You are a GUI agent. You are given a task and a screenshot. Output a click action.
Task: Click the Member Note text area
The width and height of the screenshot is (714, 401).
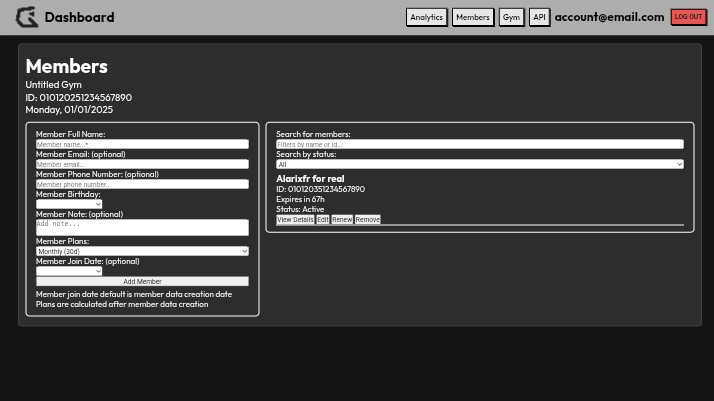(x=142, y=227)
